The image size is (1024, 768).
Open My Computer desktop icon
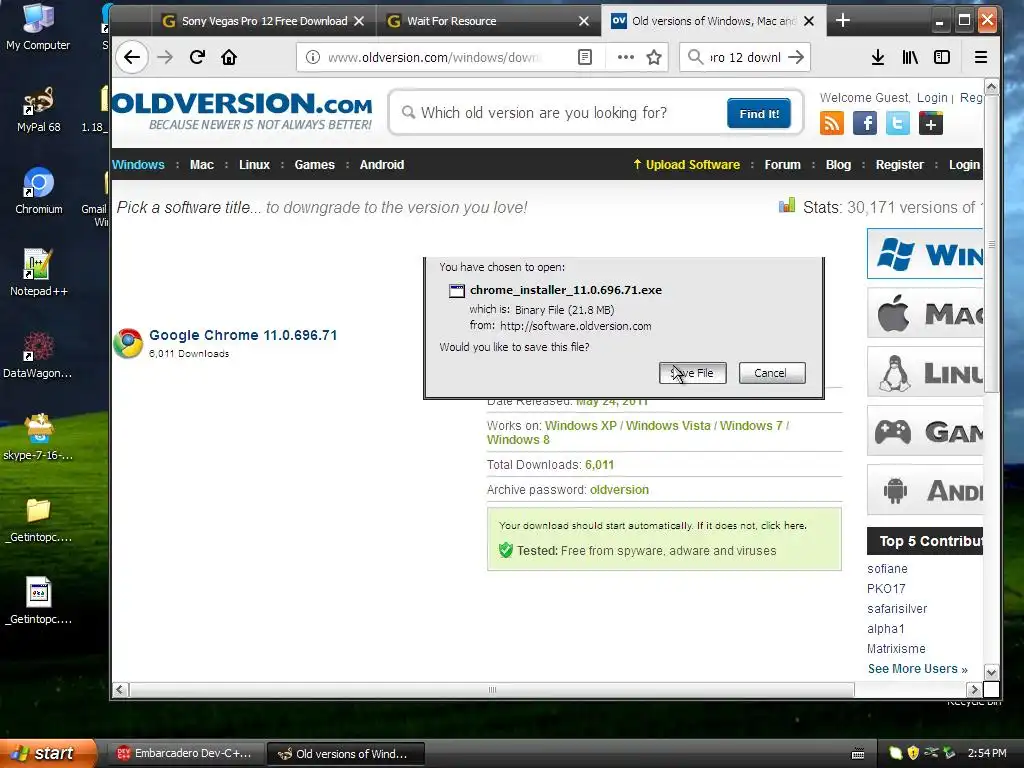38,27
